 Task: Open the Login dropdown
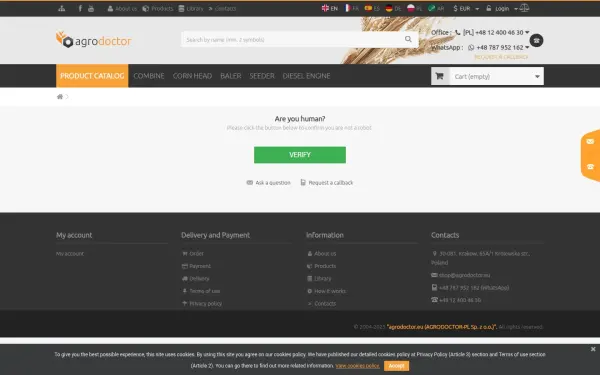point(502,8)
